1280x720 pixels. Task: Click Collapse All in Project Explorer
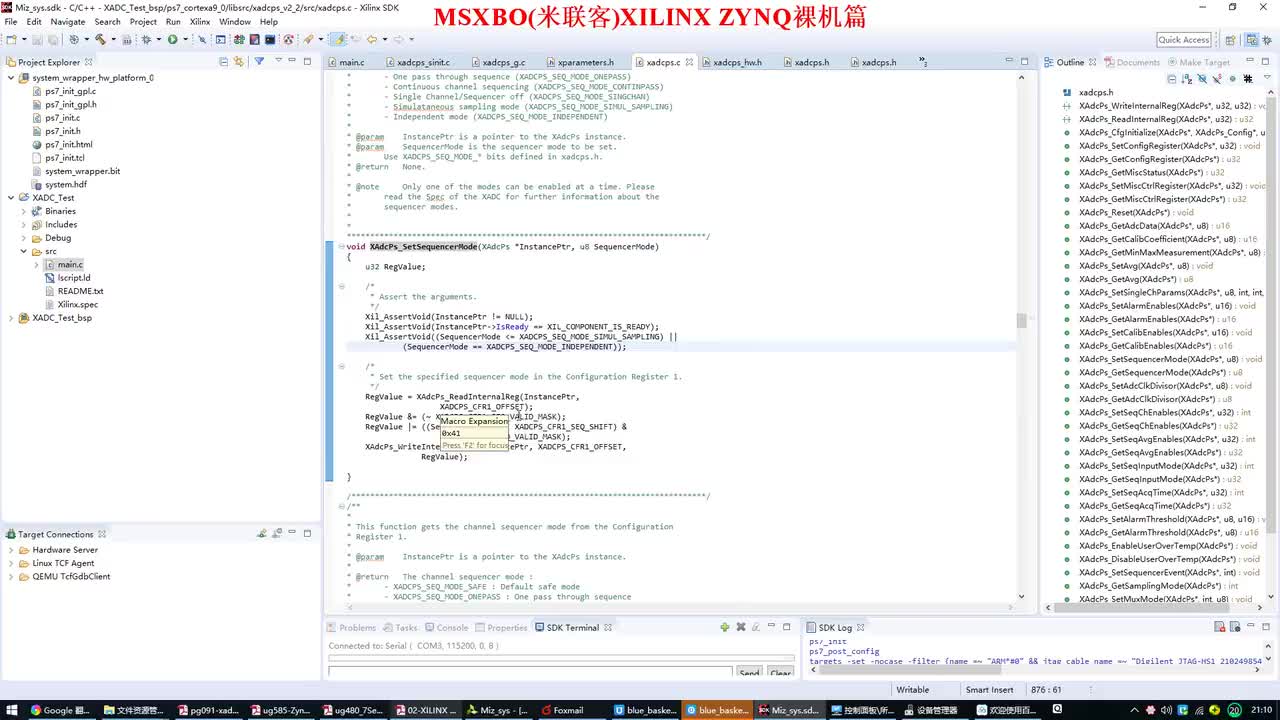[x=223, y=62]
